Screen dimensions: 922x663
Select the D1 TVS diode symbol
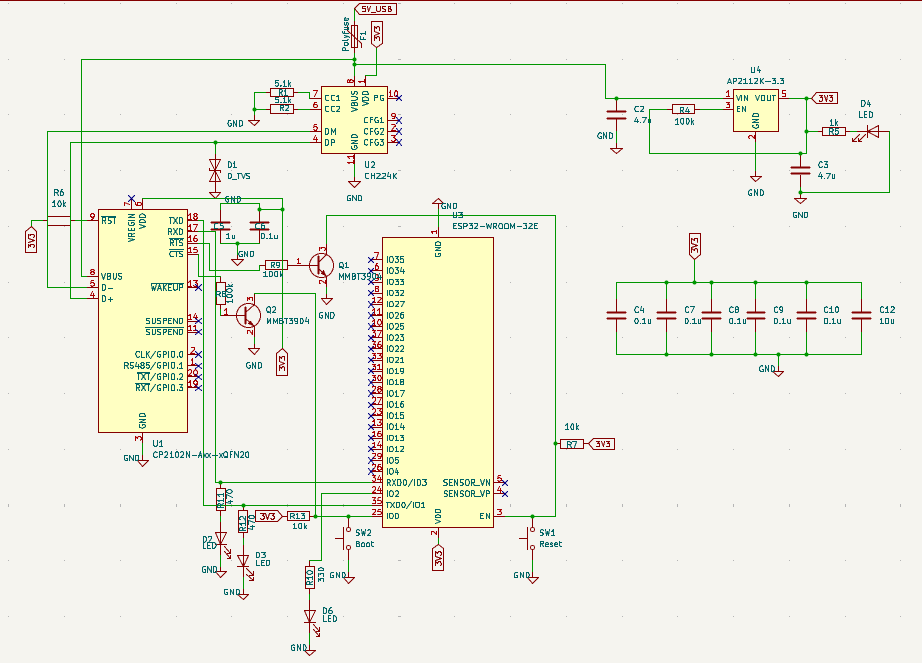tap(215, 170)
